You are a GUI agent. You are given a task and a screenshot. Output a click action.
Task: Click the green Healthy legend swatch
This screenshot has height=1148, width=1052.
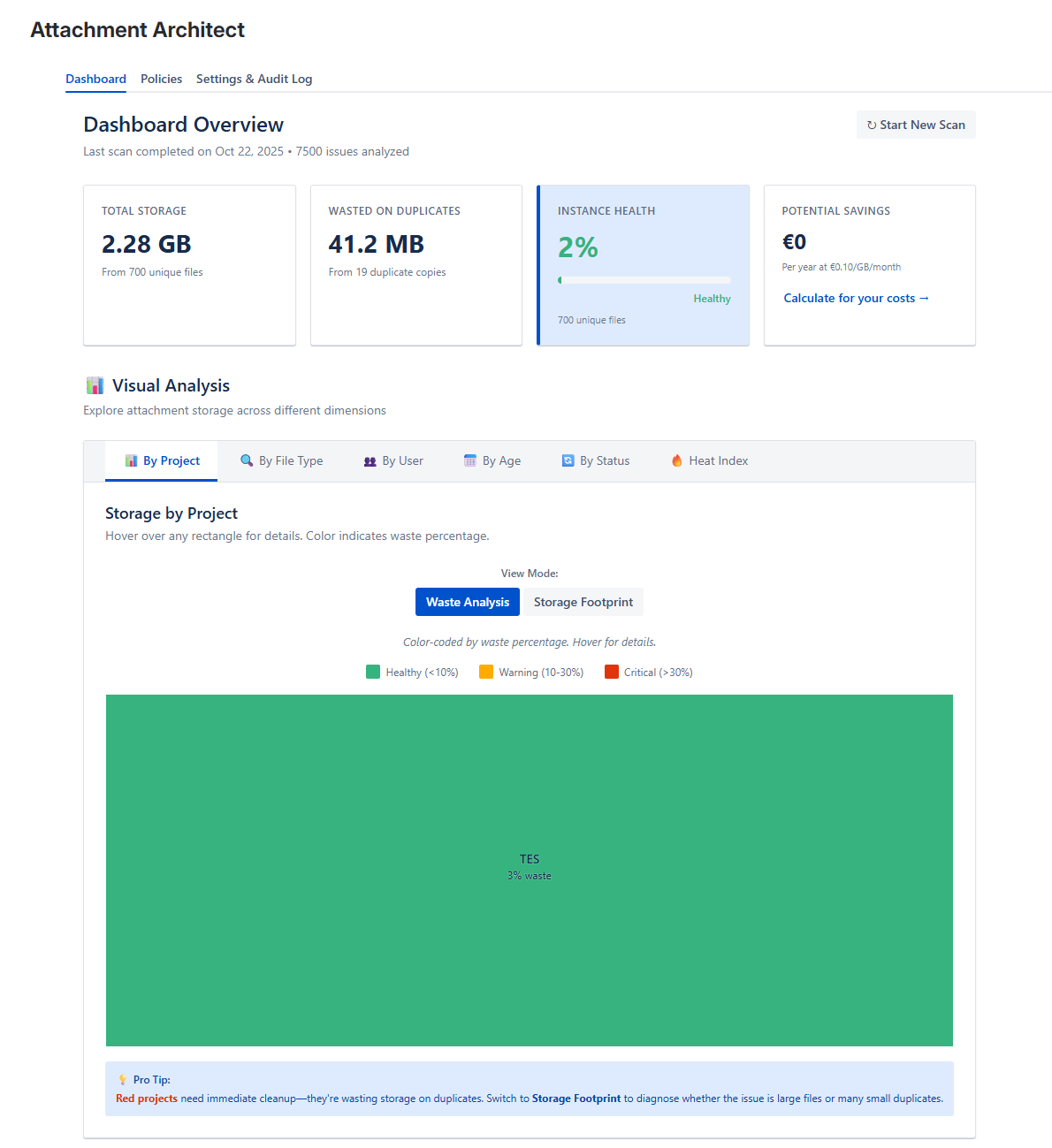371,672
